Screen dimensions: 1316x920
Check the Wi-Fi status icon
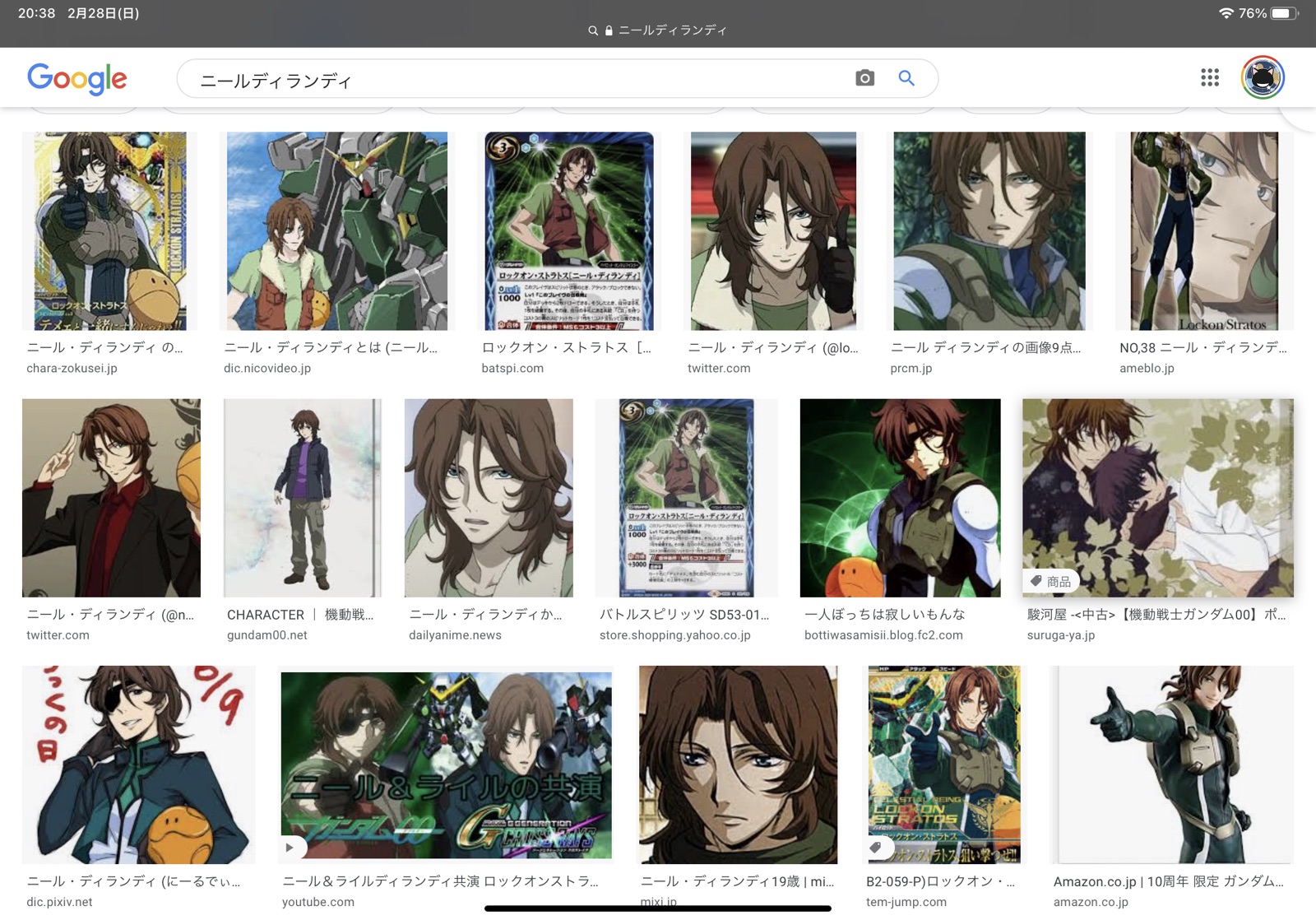1226,13
